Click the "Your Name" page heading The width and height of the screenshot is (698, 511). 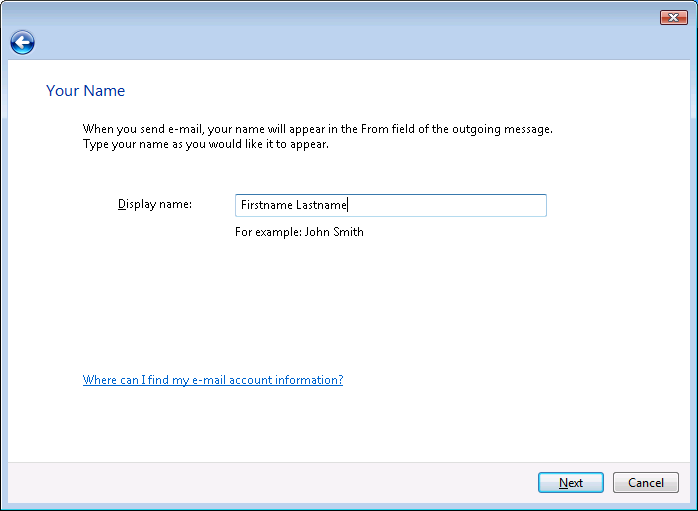(85, 91)
